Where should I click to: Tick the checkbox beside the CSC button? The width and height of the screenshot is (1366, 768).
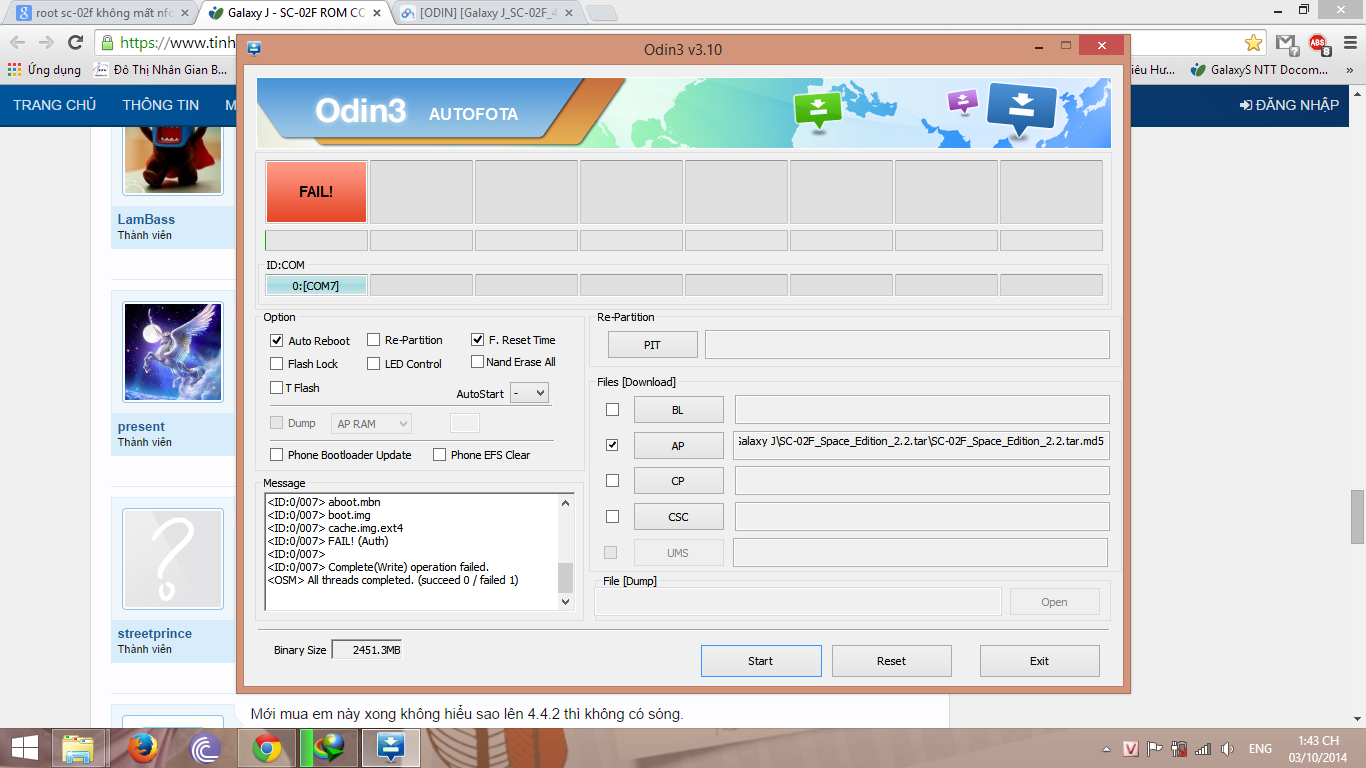click(613, 516)
